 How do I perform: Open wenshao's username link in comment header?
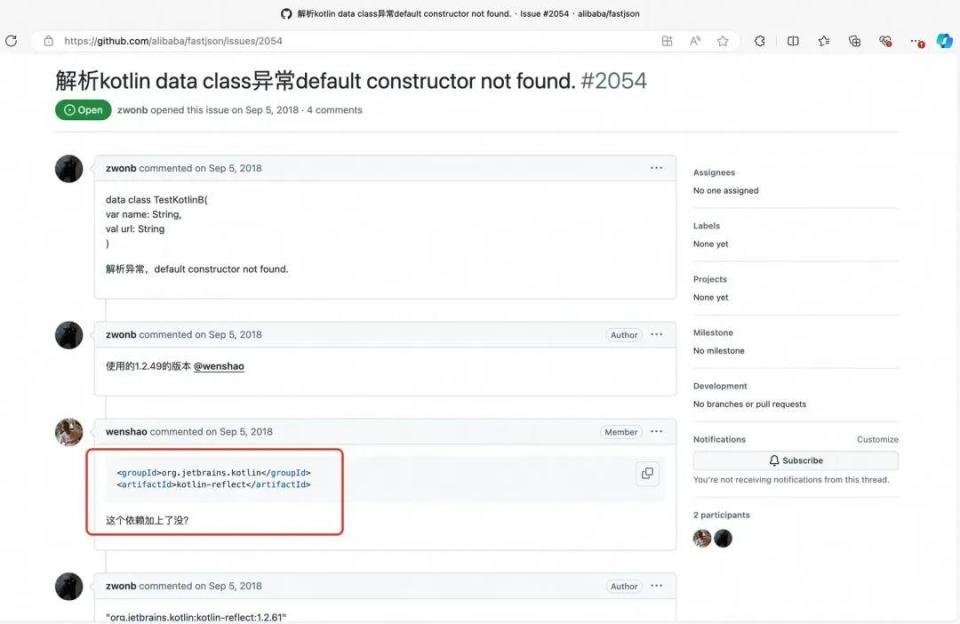coord(126,432)
